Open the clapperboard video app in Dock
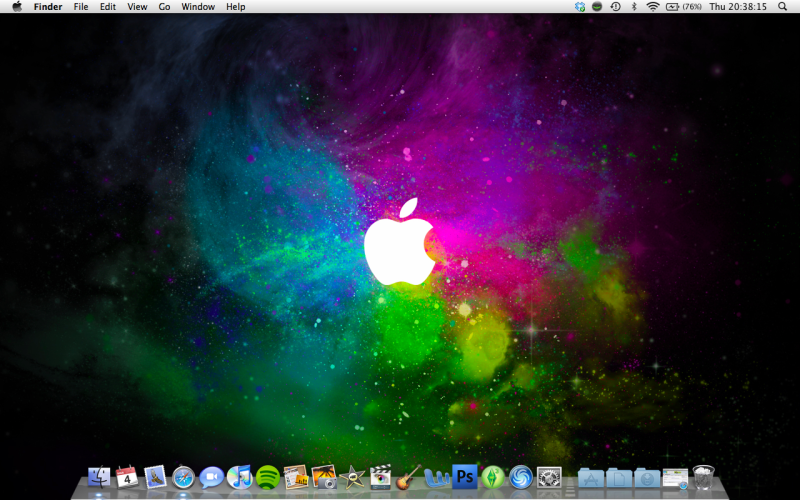The height and width of the screenshot is (500, 800). pos(380,478)
